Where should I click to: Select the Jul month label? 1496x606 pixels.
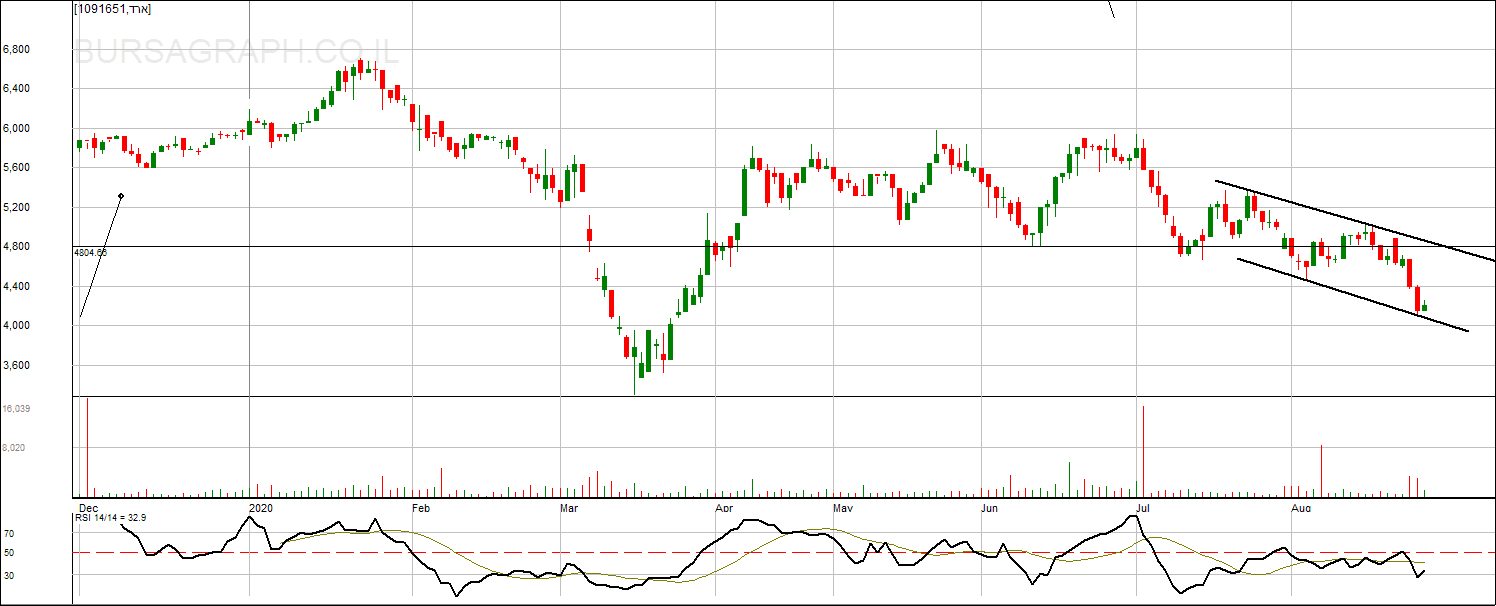pos(1145,508)
